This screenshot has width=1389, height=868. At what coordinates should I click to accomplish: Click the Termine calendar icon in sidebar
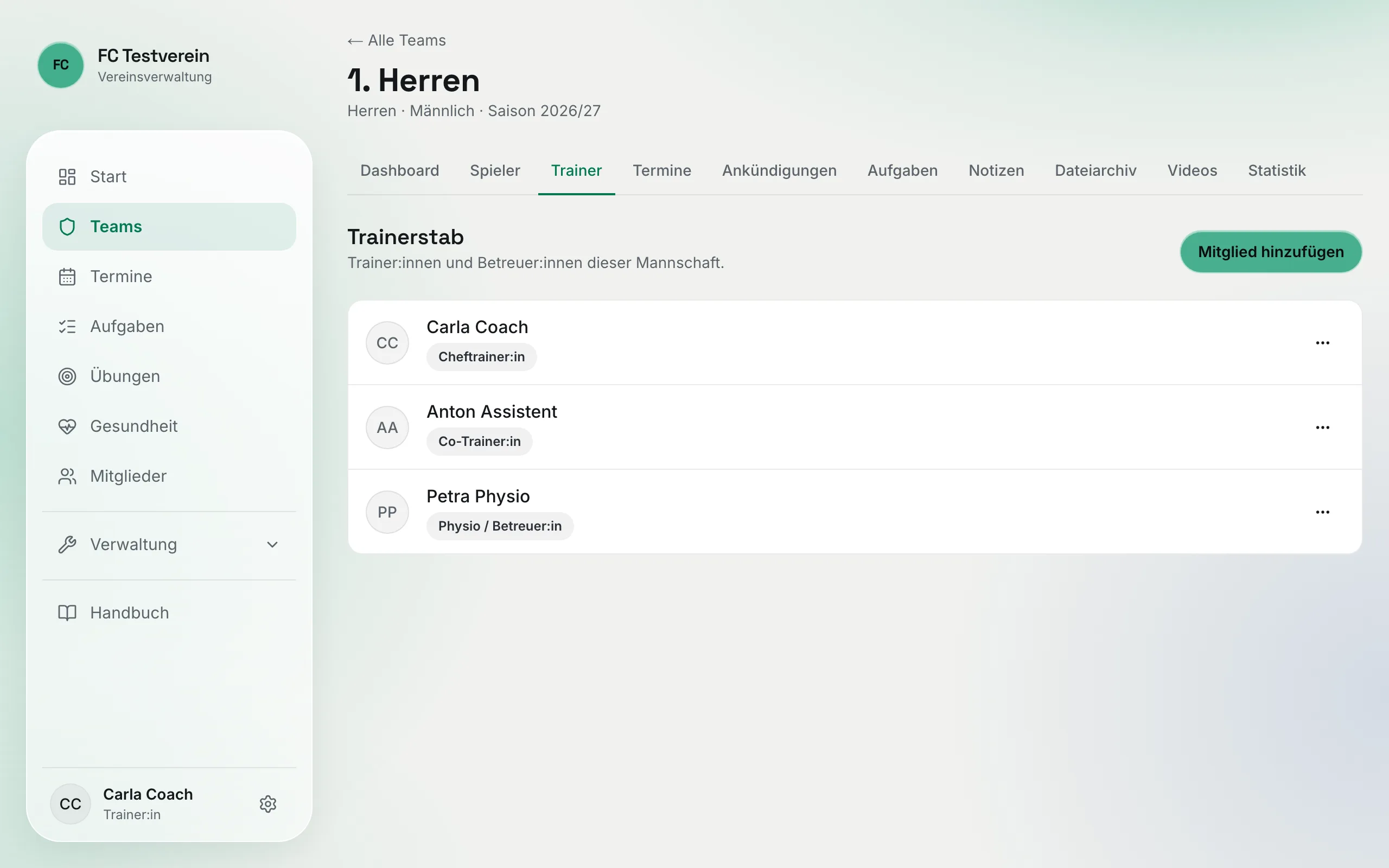67,277
